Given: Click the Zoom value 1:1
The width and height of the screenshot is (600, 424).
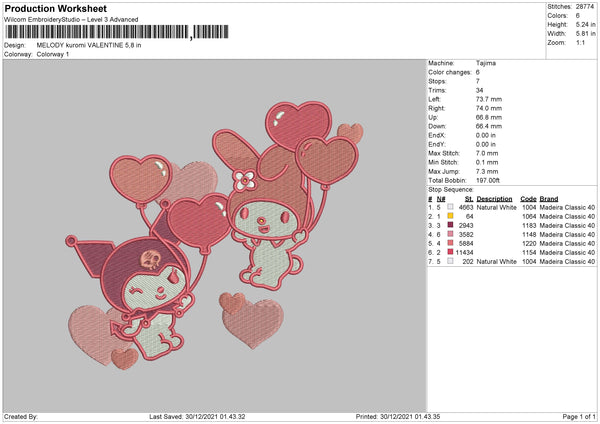Looking at the screenshot, I should pos(580,42).
